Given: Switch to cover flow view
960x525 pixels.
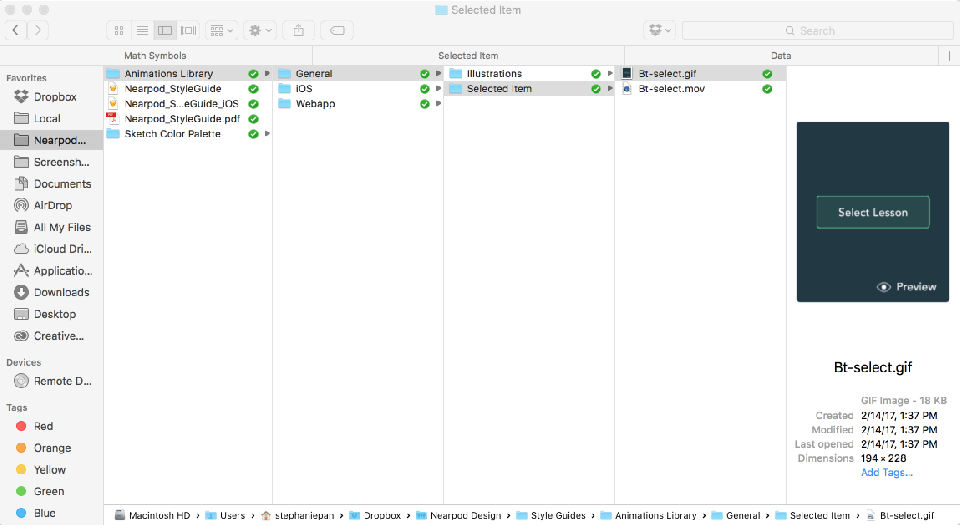Looking at the screenshot, I should coord(188,31).
